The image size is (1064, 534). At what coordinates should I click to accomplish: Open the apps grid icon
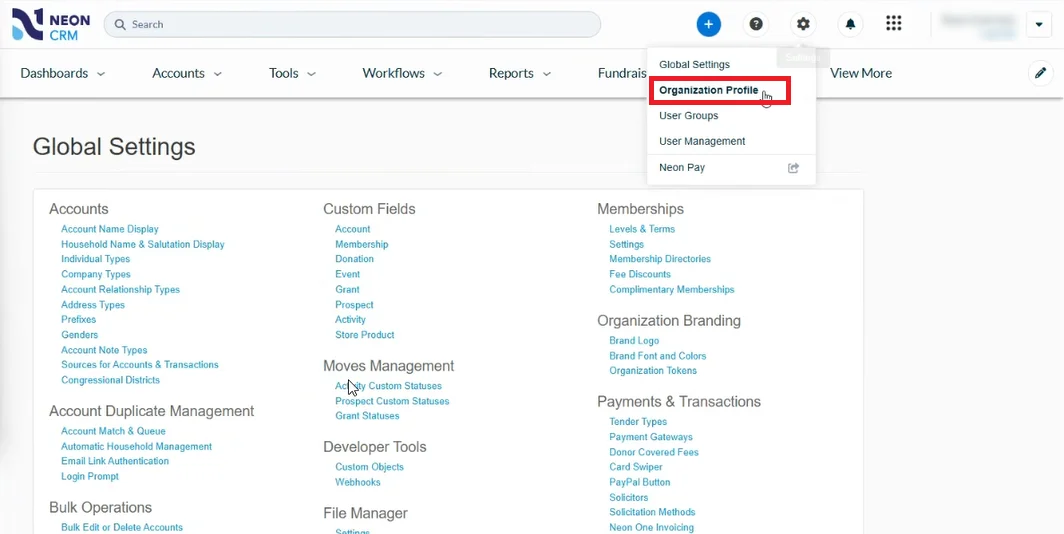coord(894,24)
